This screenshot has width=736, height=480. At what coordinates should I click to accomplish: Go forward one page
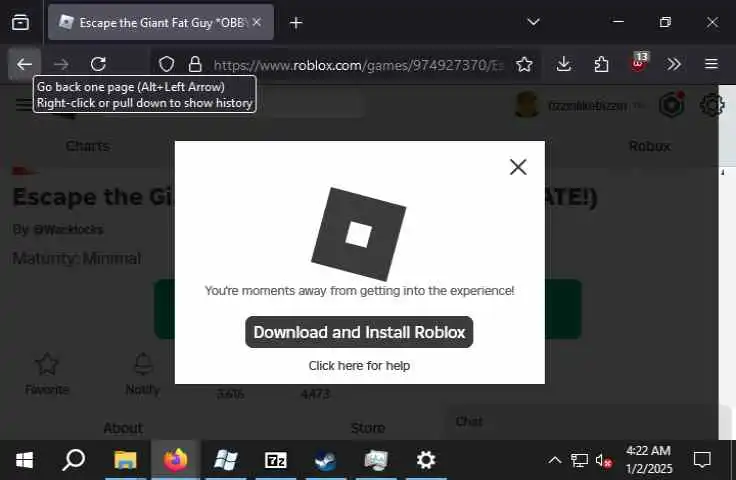click(x=61, y=64)
